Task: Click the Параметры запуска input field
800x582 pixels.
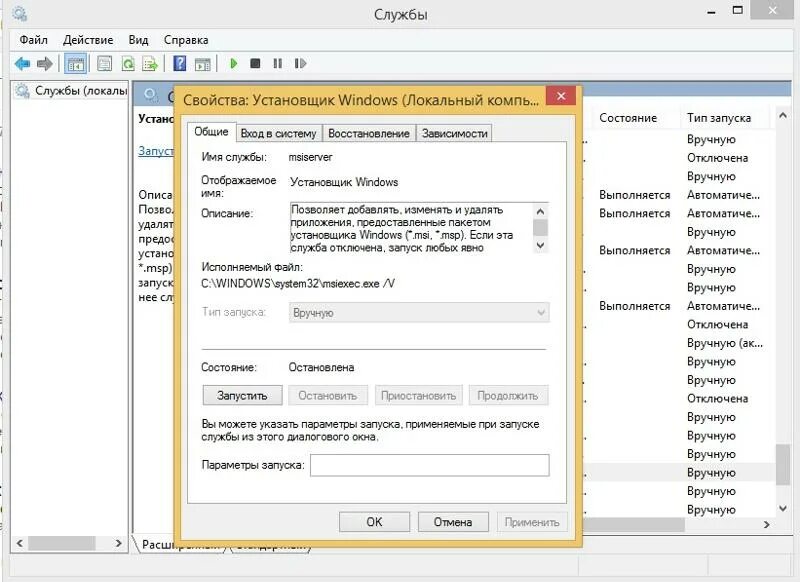Action: tap(430, 465)
